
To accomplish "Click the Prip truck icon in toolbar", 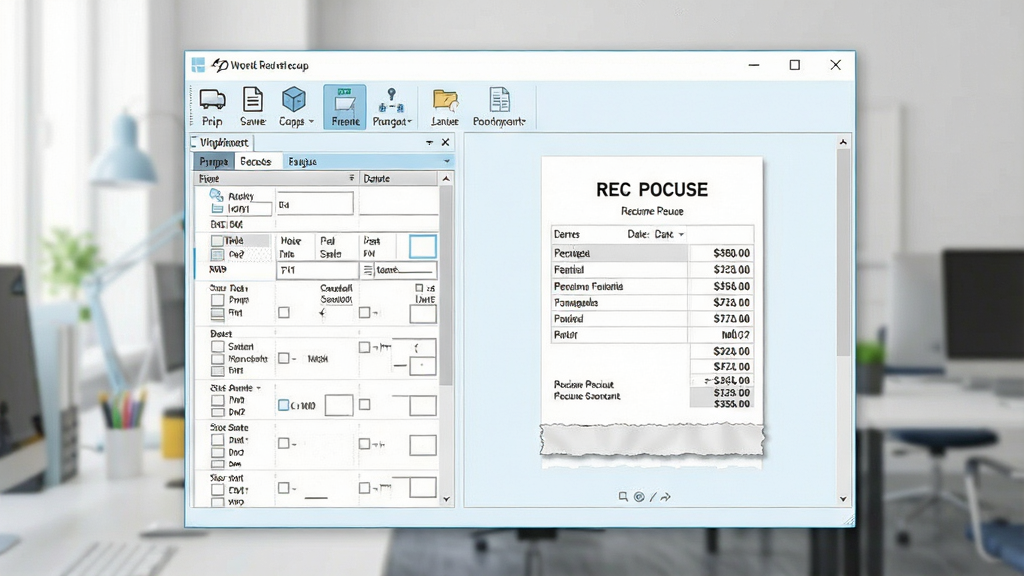I will [212, 100].
